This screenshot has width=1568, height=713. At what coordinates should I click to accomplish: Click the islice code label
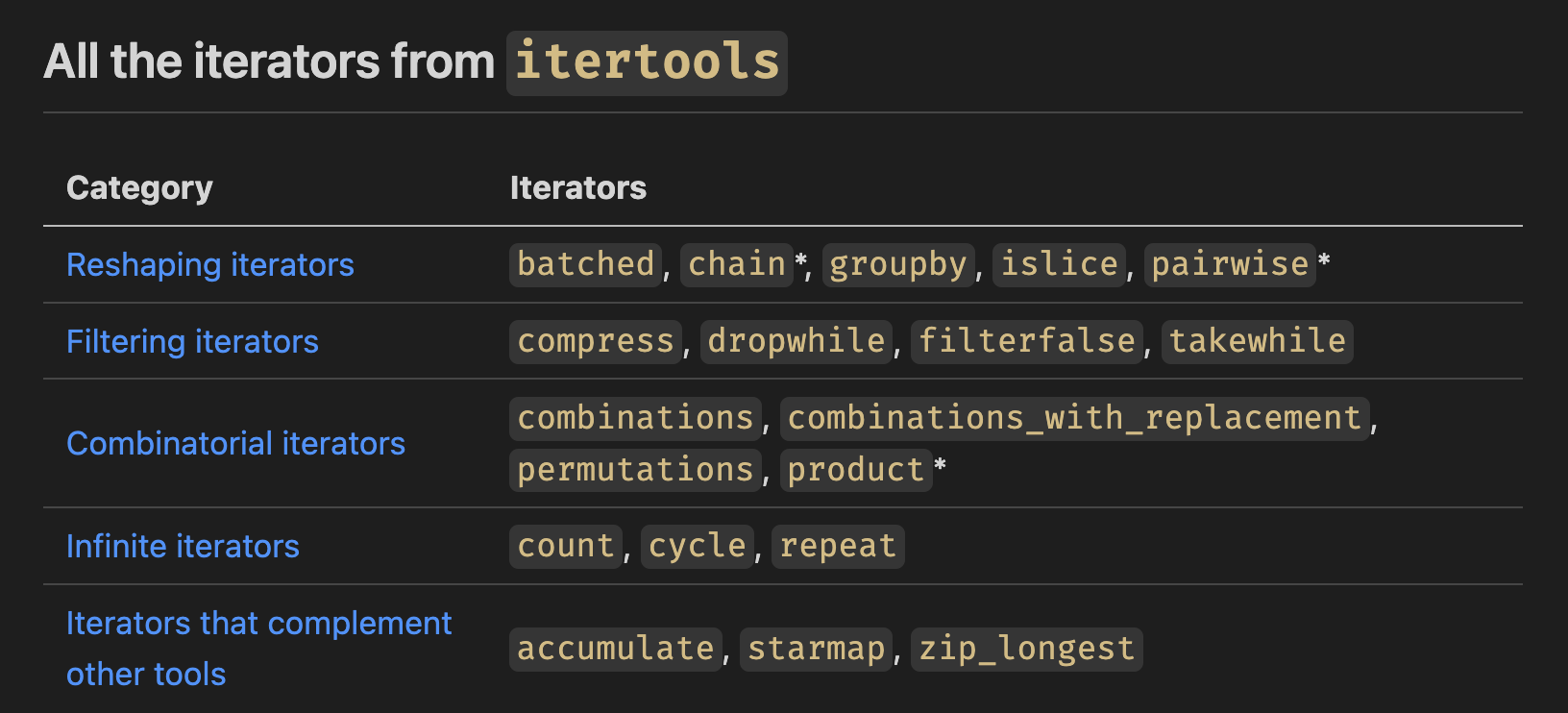[1059, 264]
